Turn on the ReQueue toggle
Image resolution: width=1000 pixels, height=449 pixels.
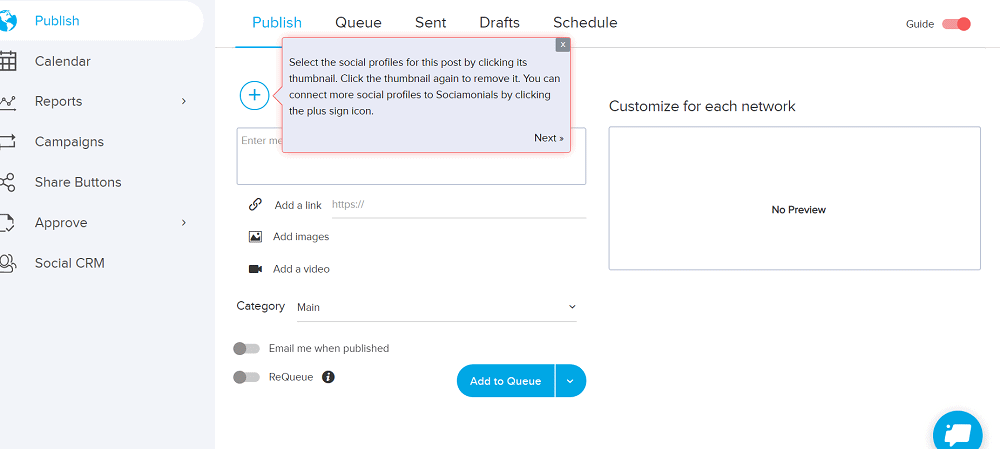(x=247, y=377)
